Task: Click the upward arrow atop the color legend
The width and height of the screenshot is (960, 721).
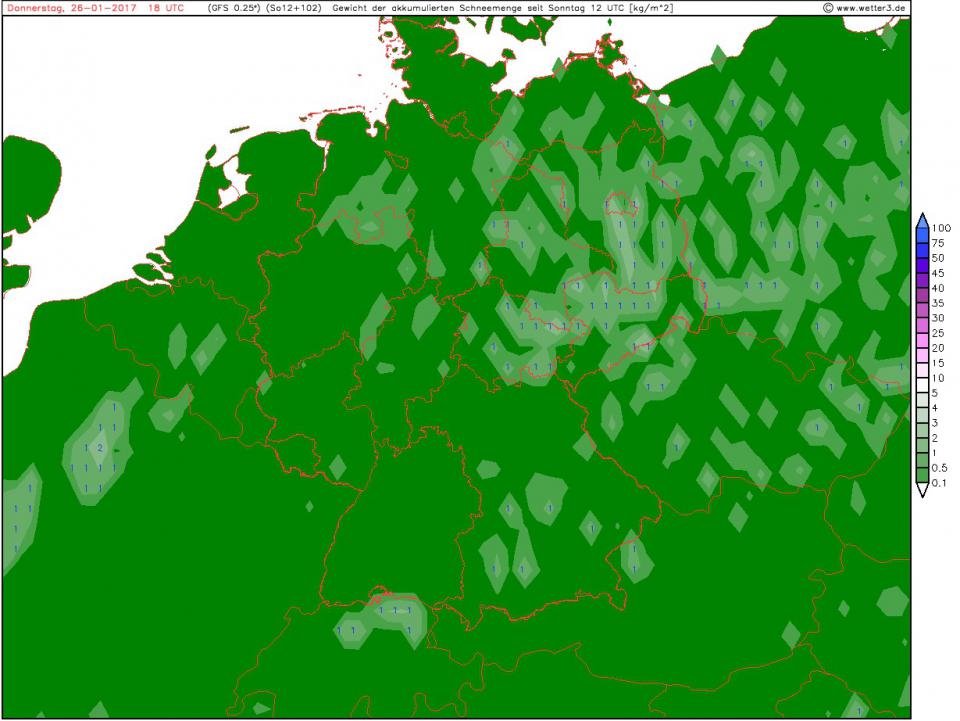Action: tap(921, 219)
